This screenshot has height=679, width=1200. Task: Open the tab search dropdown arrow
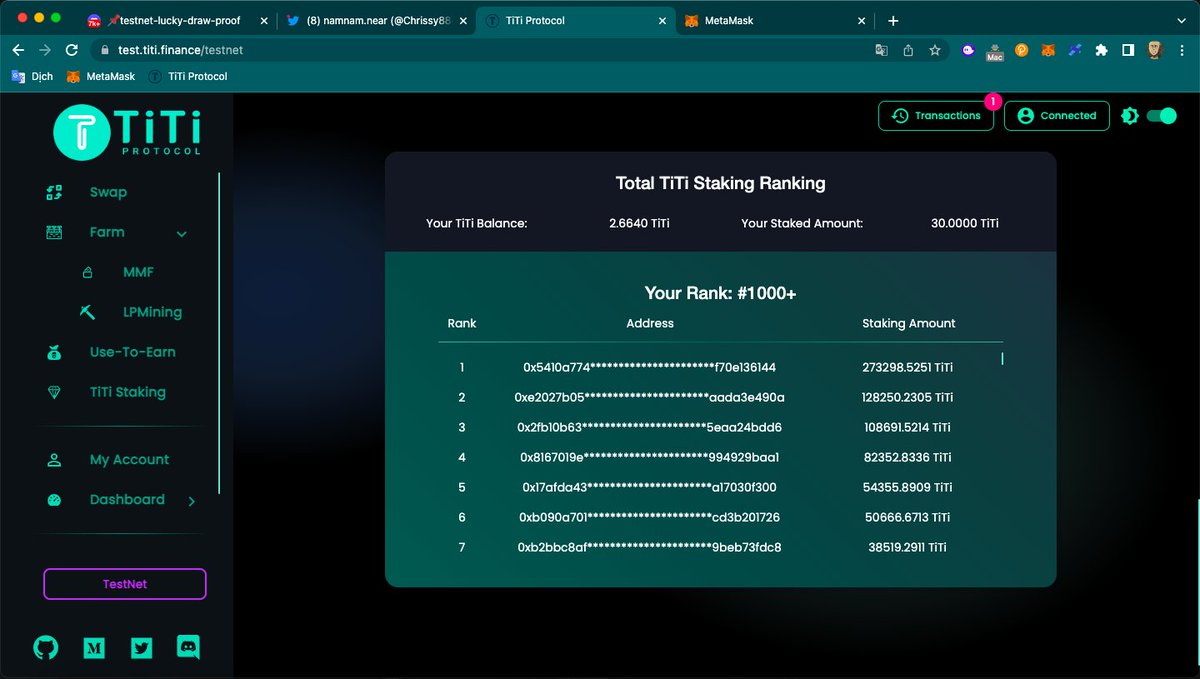coord(1180,20)
